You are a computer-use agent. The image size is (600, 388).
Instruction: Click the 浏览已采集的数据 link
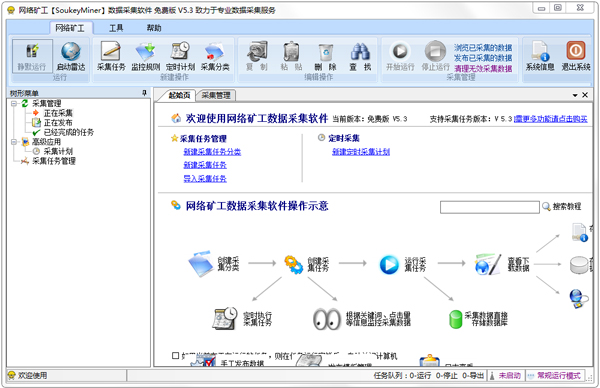click(x=483, y=48)
